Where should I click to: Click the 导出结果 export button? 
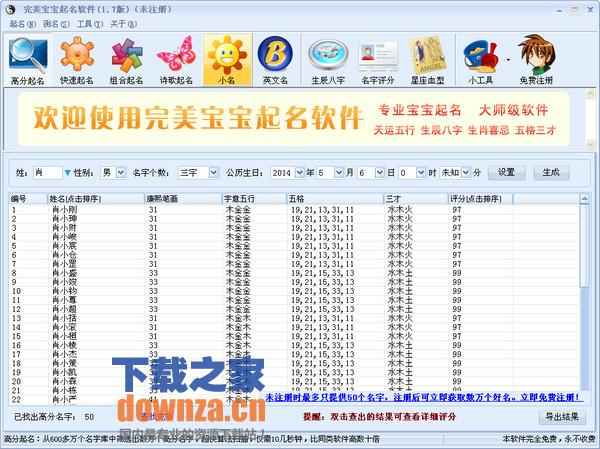pos(562,417)
